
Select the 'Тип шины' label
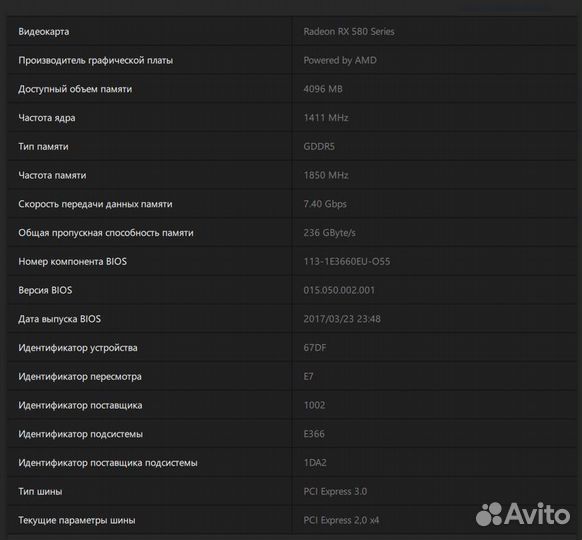(40, 492)
